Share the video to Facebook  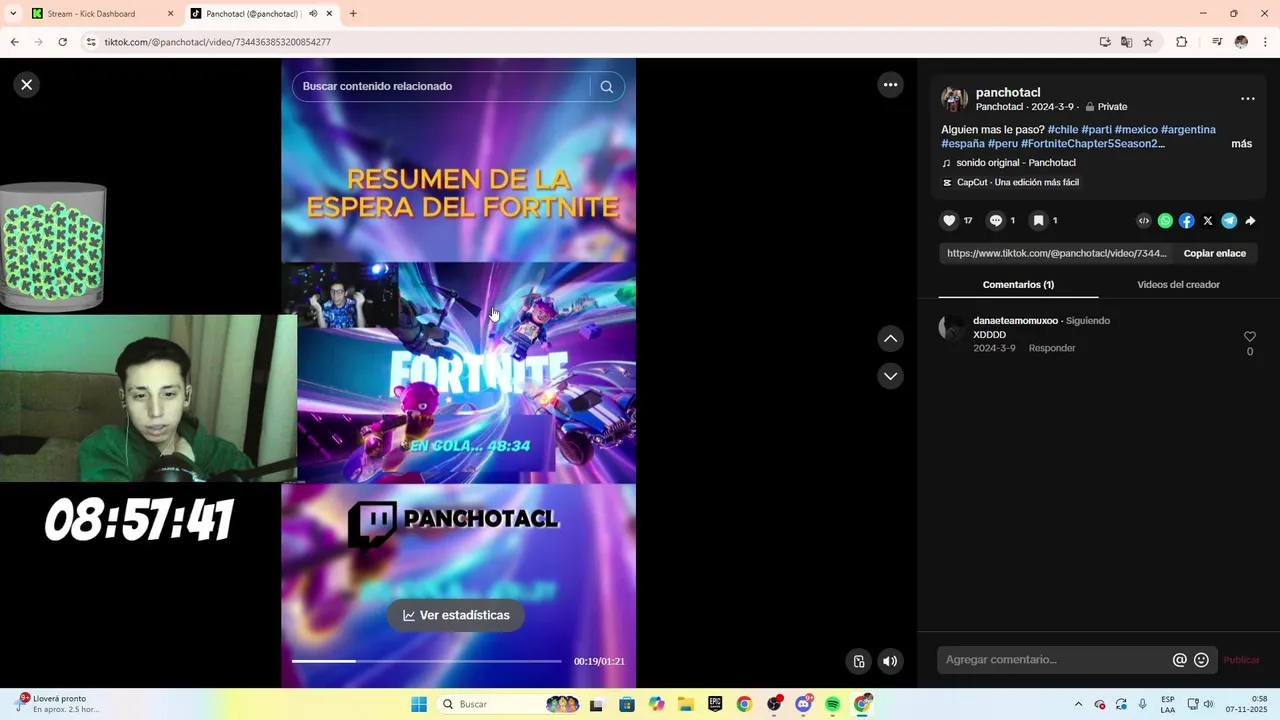[1187, 221]
